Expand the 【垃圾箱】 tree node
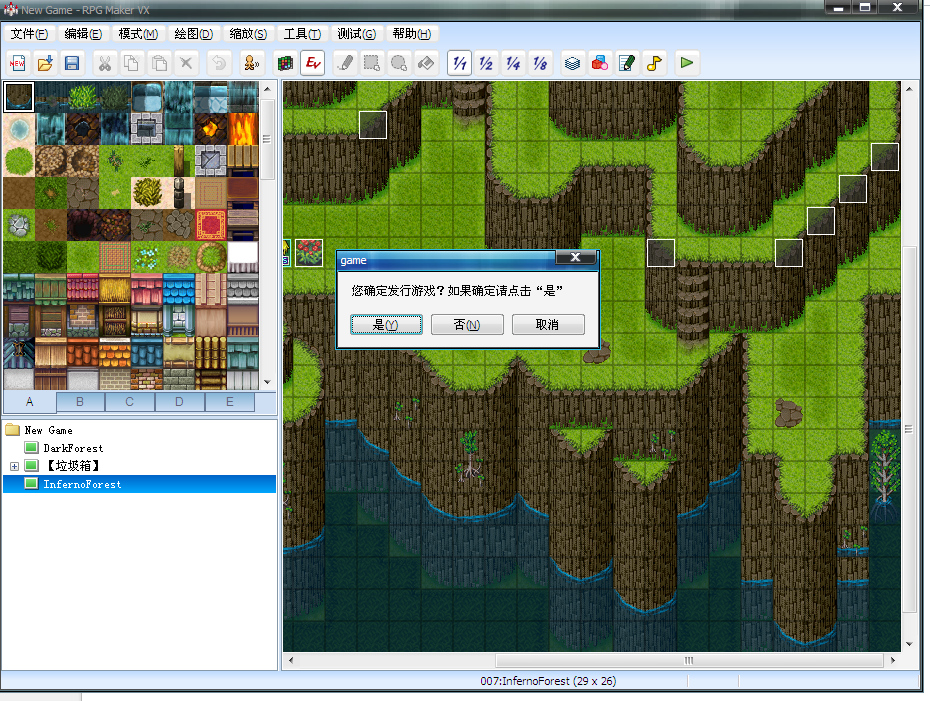The image size is (930, 701). click(14, 466)
